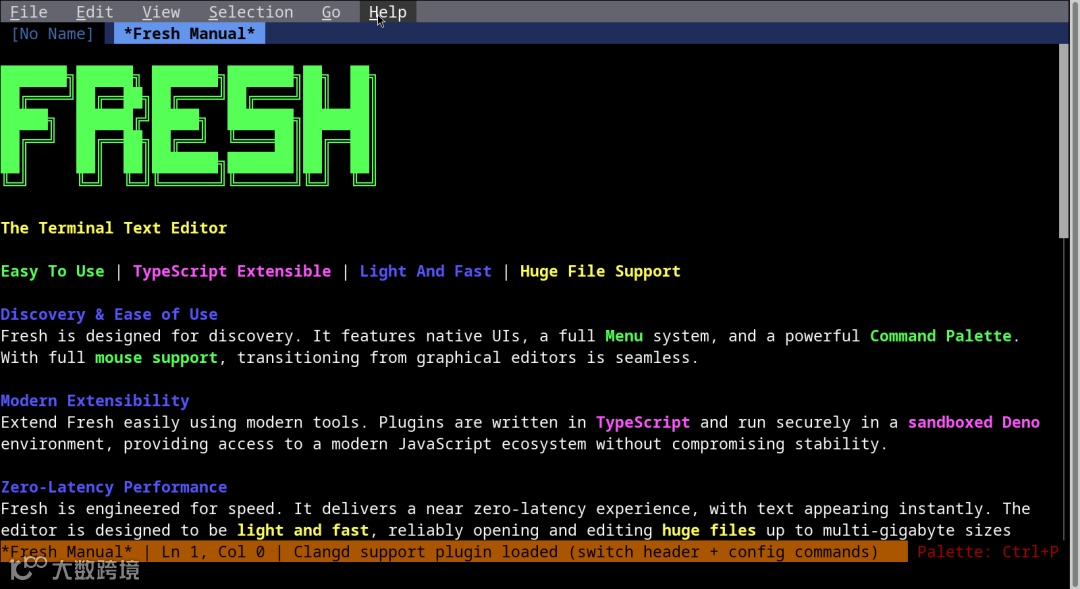Click the 'Command Palette' keyword
Image resolution: width=1080 pixels, height=589 pixels.
[x=940, y=336]
